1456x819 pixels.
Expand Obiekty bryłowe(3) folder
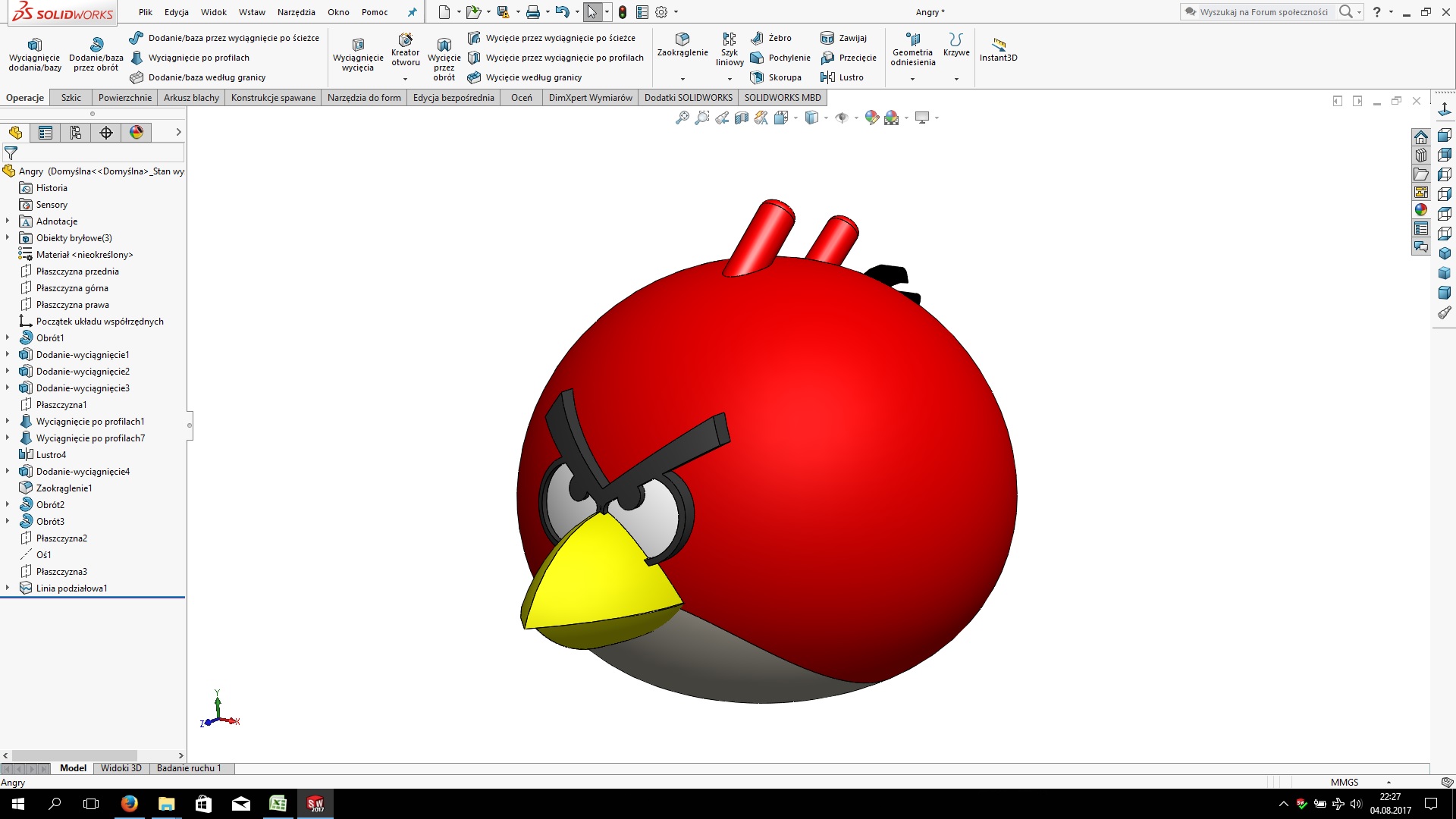point(8,238)
